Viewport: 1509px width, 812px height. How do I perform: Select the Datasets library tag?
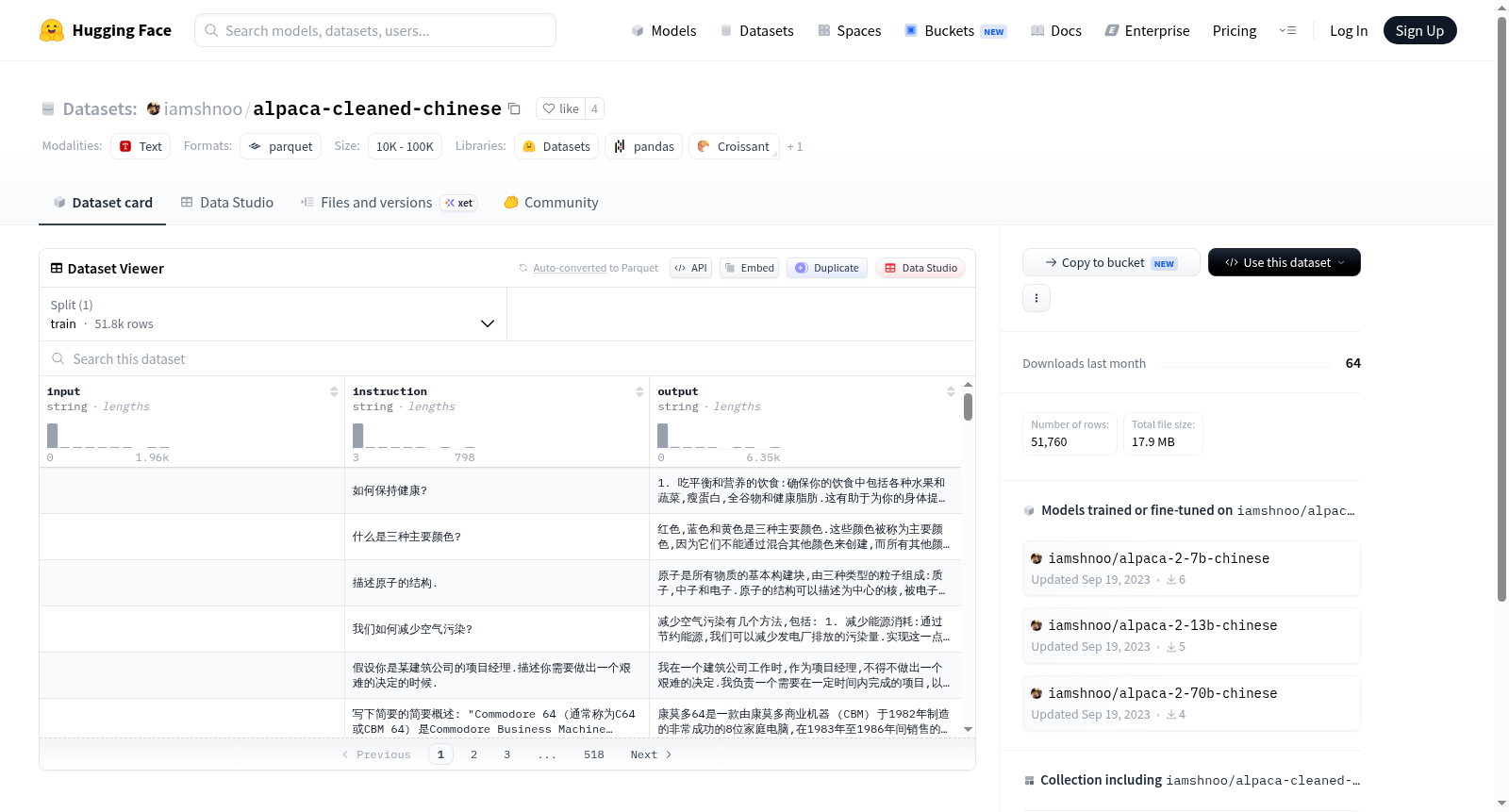[556, 146]
